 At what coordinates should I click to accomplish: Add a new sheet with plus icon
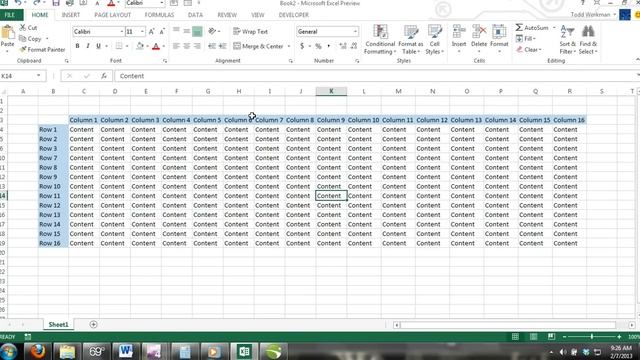pos(93,324)
